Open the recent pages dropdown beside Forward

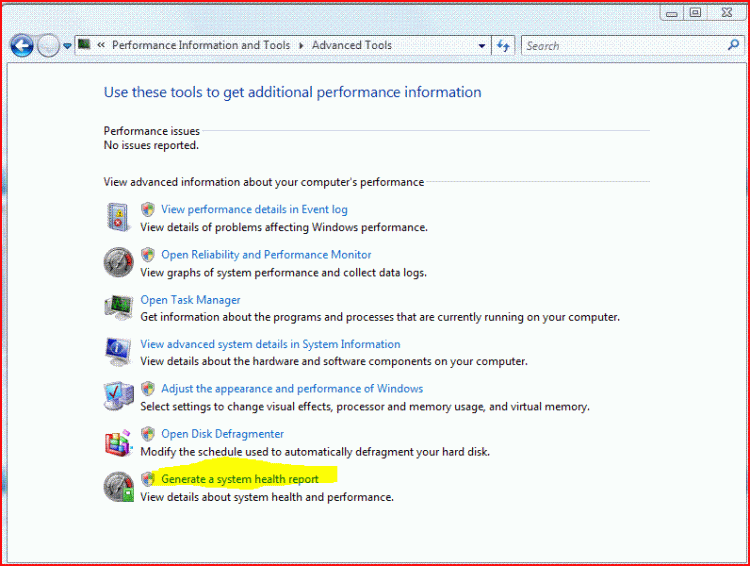(x=67, y=46)
